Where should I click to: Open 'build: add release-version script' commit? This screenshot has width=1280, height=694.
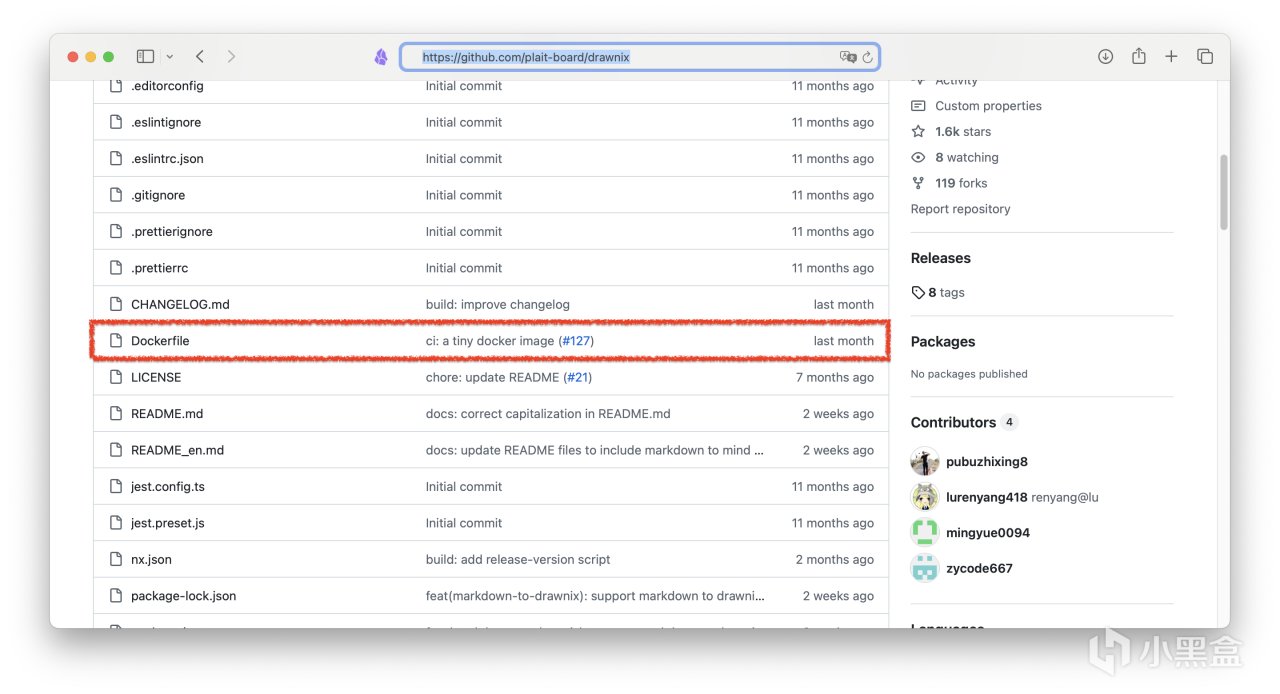pyautogui.click(x=518, y=560)
